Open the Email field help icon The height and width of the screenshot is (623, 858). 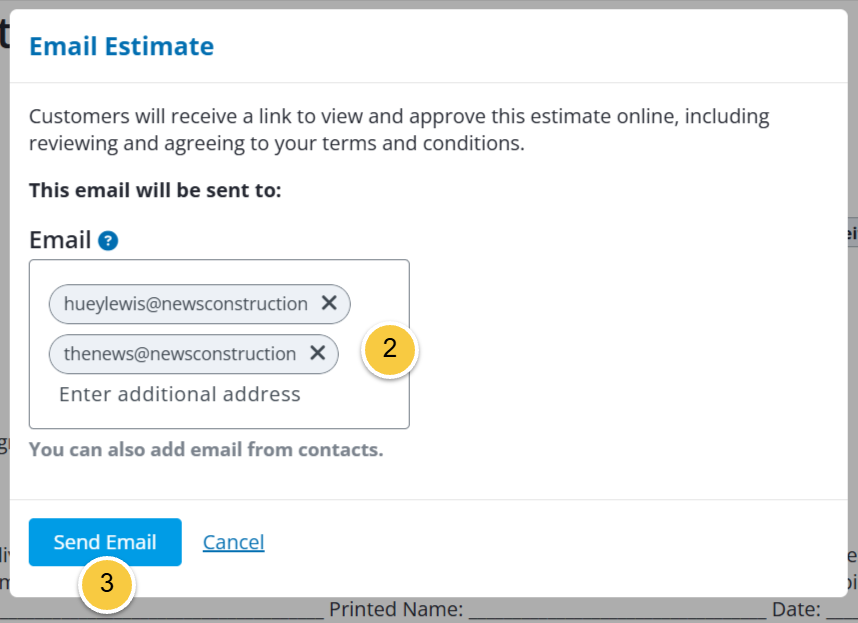(x=108, y=241)
